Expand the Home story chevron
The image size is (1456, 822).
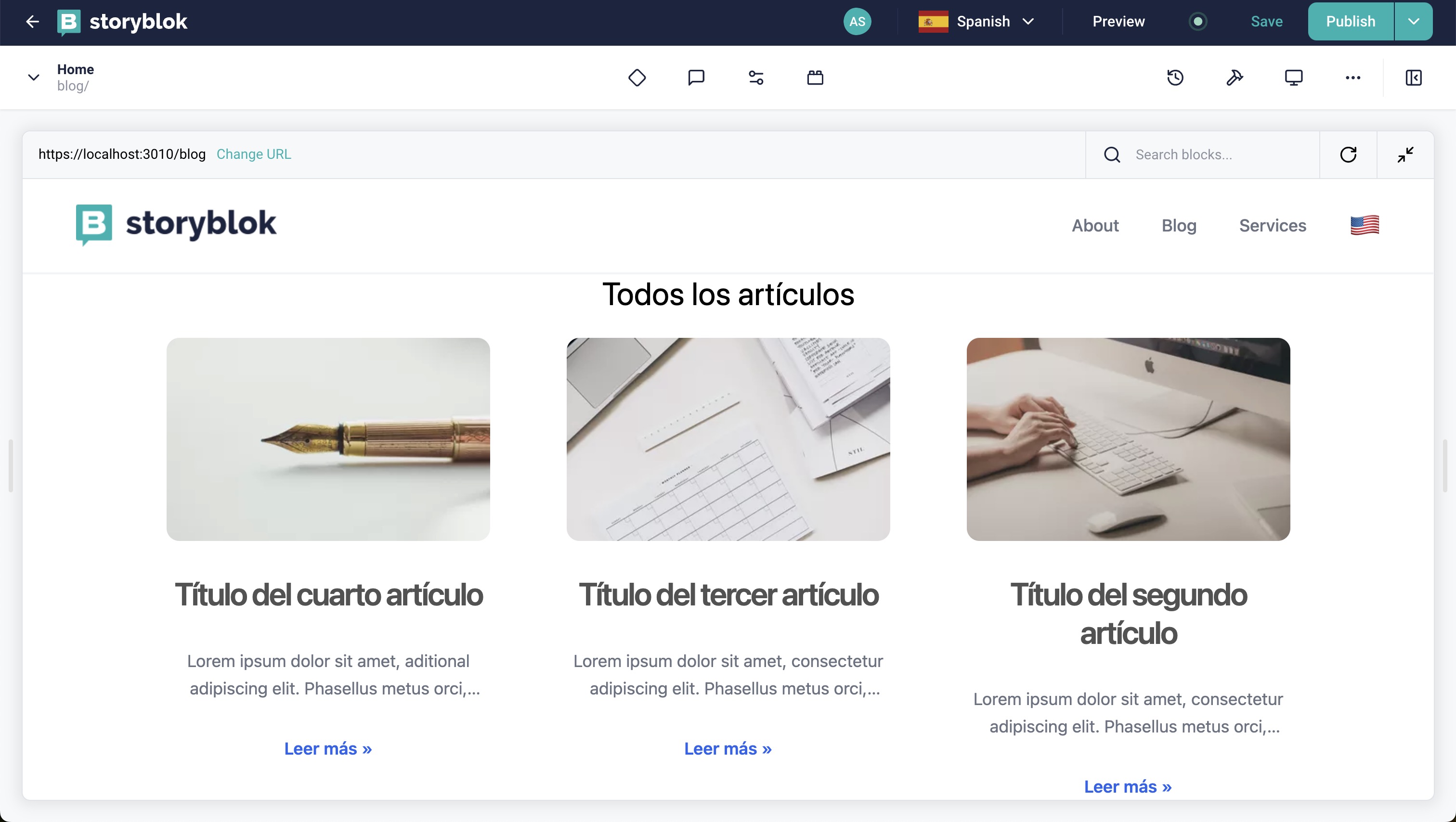[33, 77]
